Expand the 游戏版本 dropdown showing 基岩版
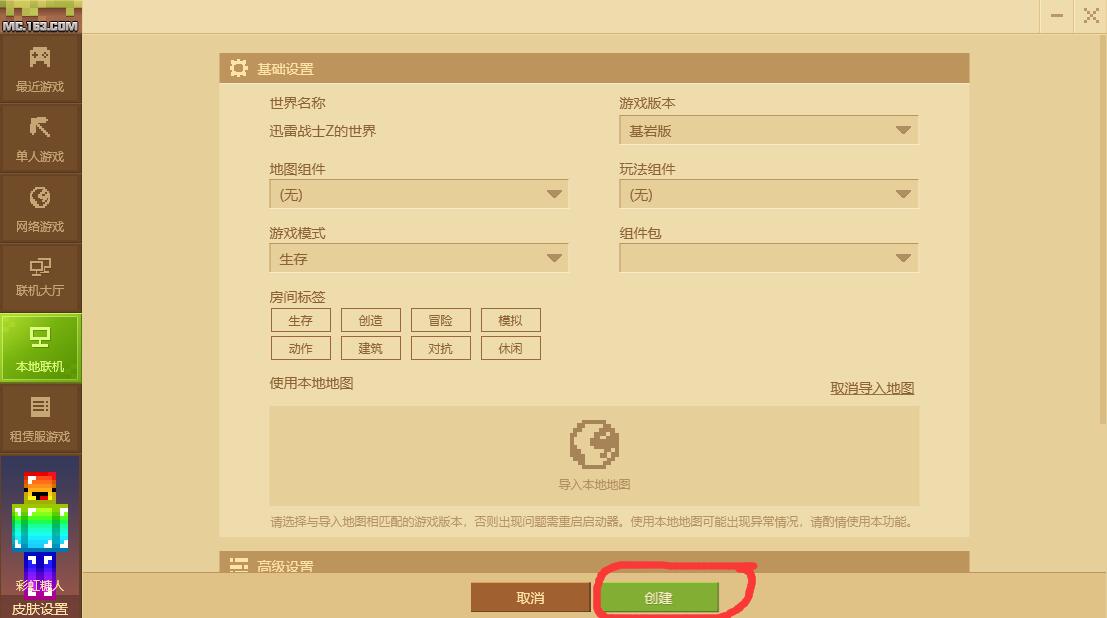The width and height of the screenshot is (1107, 618). (769, 130)
